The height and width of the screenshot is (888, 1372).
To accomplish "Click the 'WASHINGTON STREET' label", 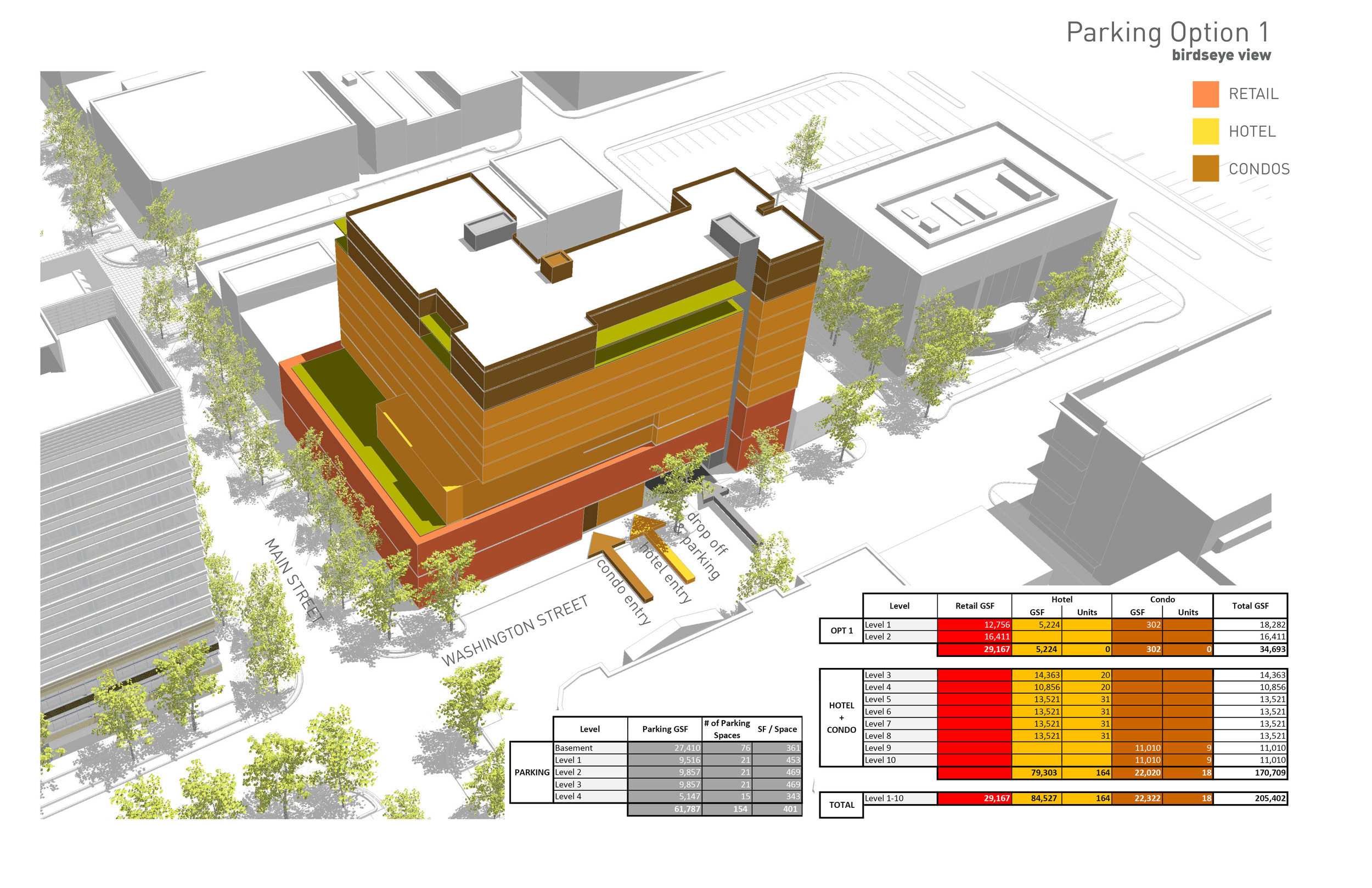I will [x=515, y=630].
